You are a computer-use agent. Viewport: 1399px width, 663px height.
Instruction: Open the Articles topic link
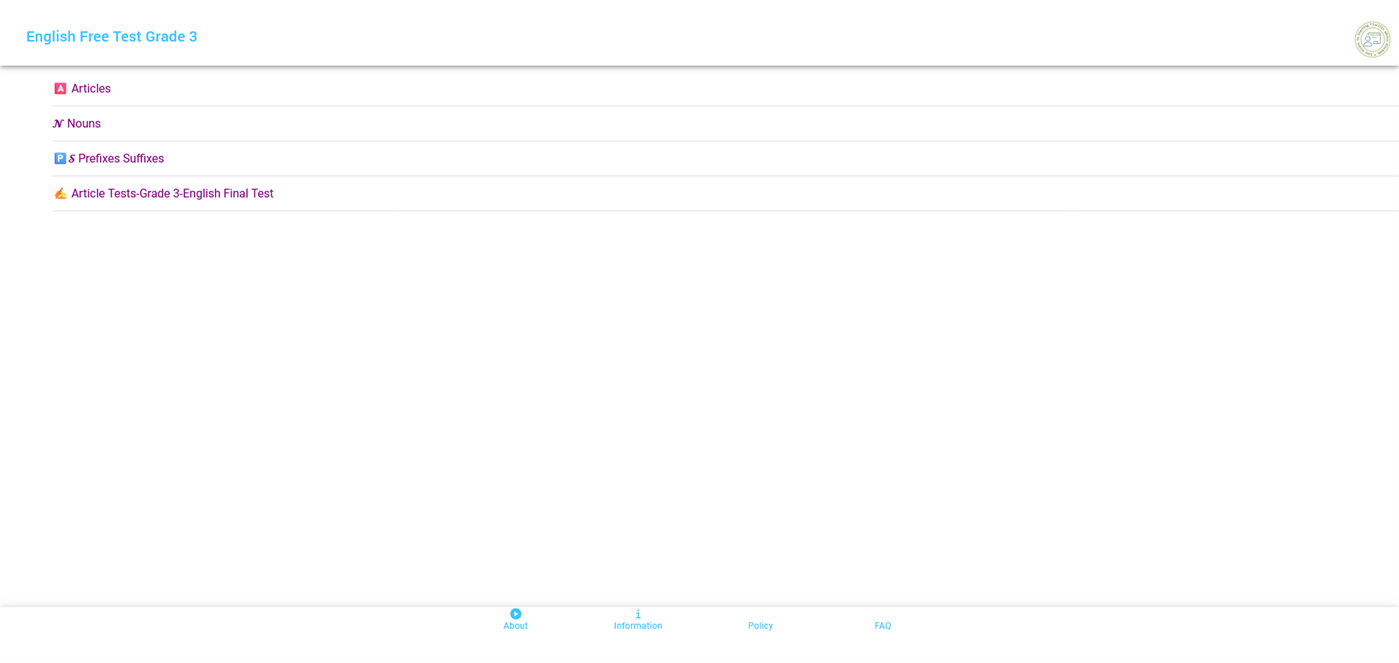click(91, 89)
